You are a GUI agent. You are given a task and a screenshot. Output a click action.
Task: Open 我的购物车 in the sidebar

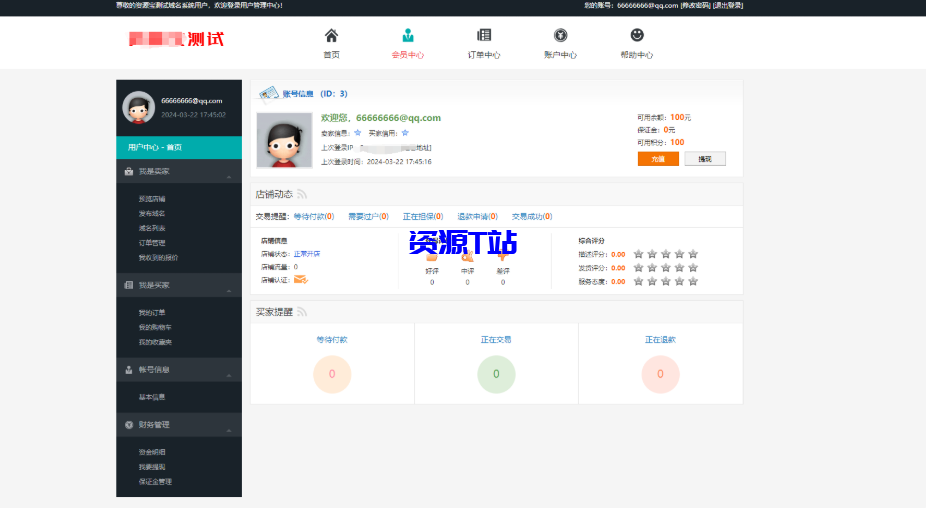tap(155, 327)
